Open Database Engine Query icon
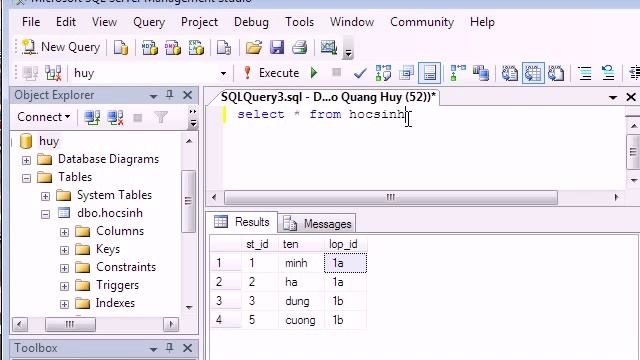This screenshot has width=640, height=360. pos(121,47)
